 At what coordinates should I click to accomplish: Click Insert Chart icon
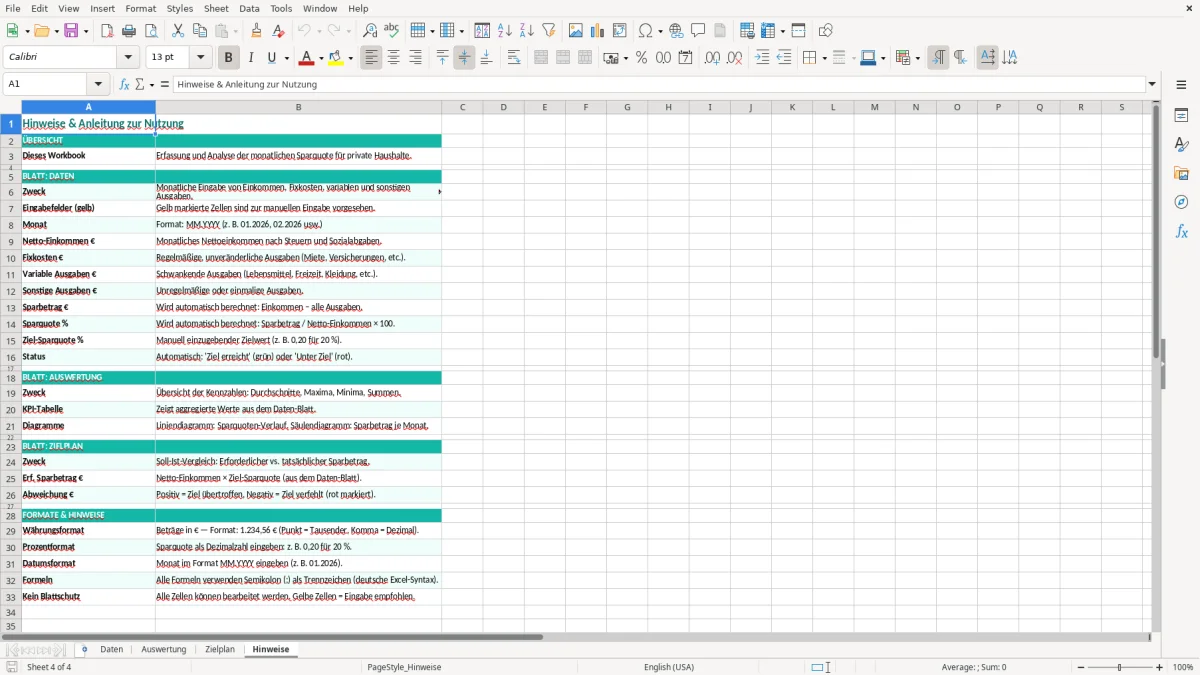597,31
